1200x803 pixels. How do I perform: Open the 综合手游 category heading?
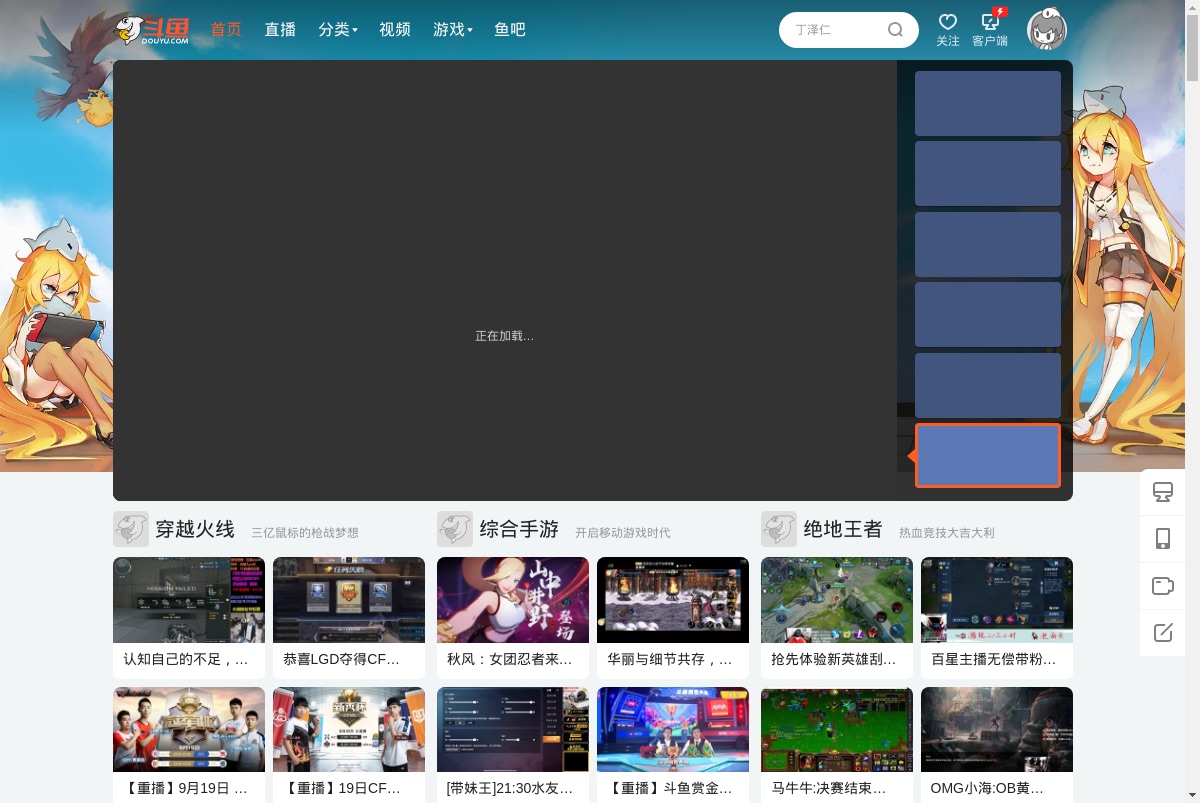[519, 529]
